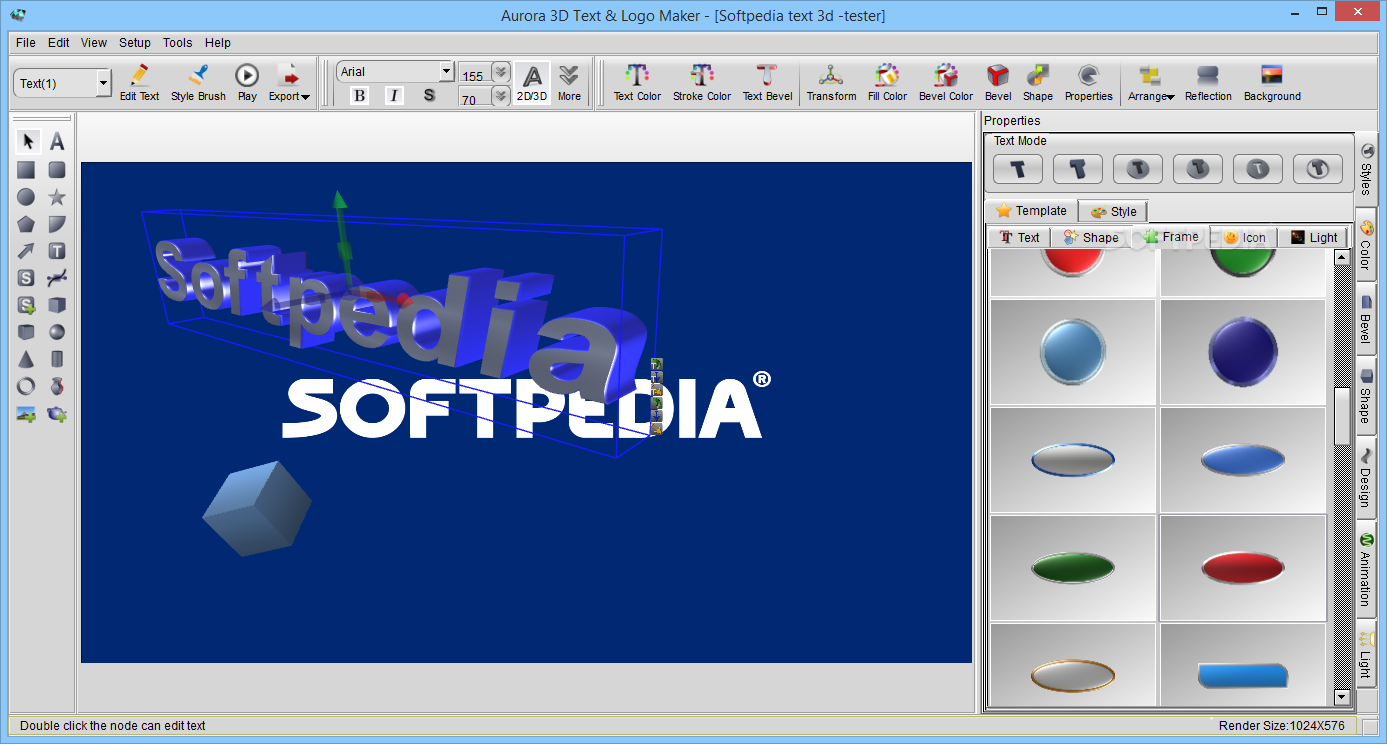The image size is (1387, 744).
Task: Add a torus ring object
Action: 26,386
